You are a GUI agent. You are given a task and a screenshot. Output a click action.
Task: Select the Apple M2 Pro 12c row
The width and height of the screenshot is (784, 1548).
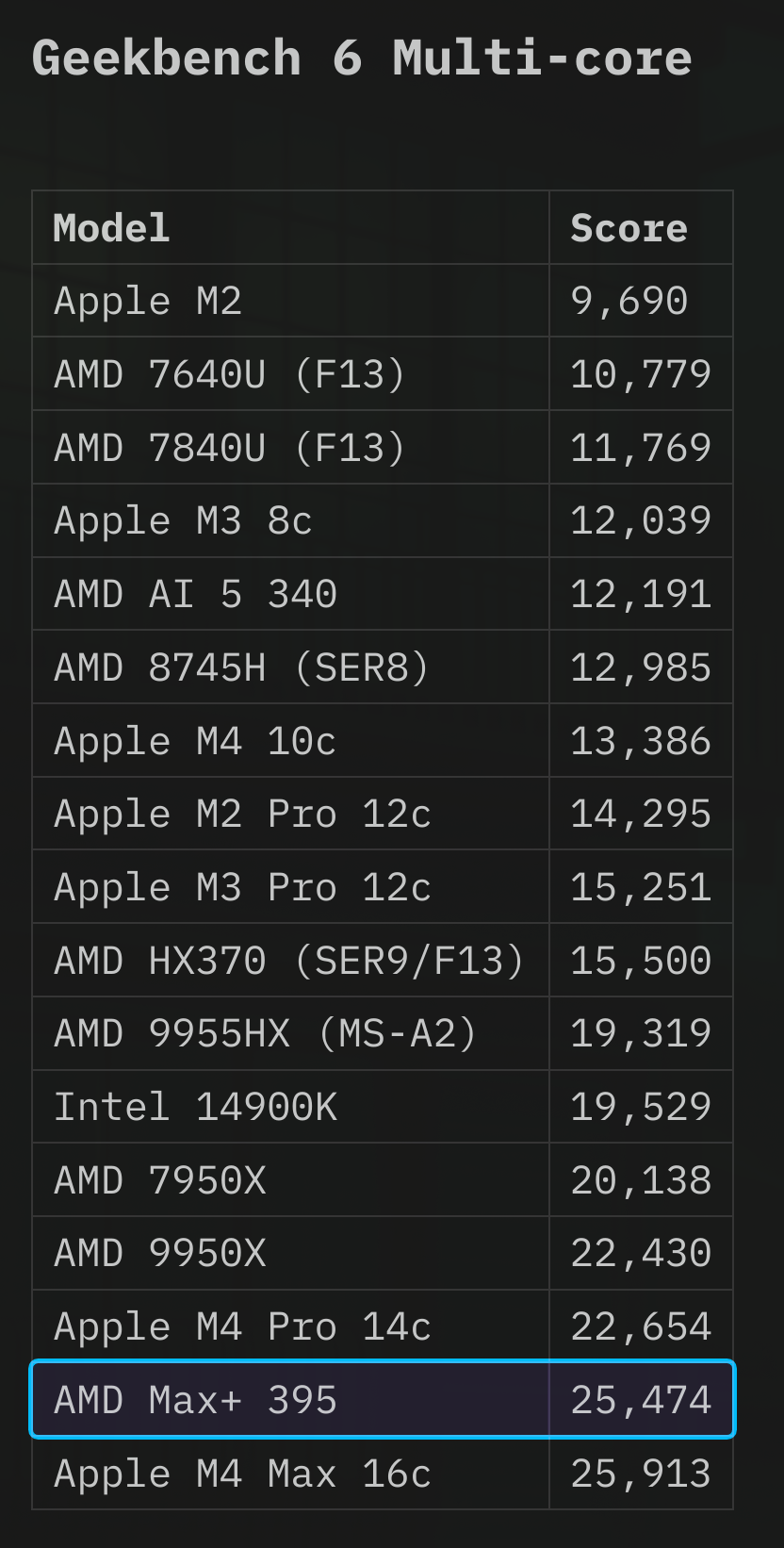[383, 815]
